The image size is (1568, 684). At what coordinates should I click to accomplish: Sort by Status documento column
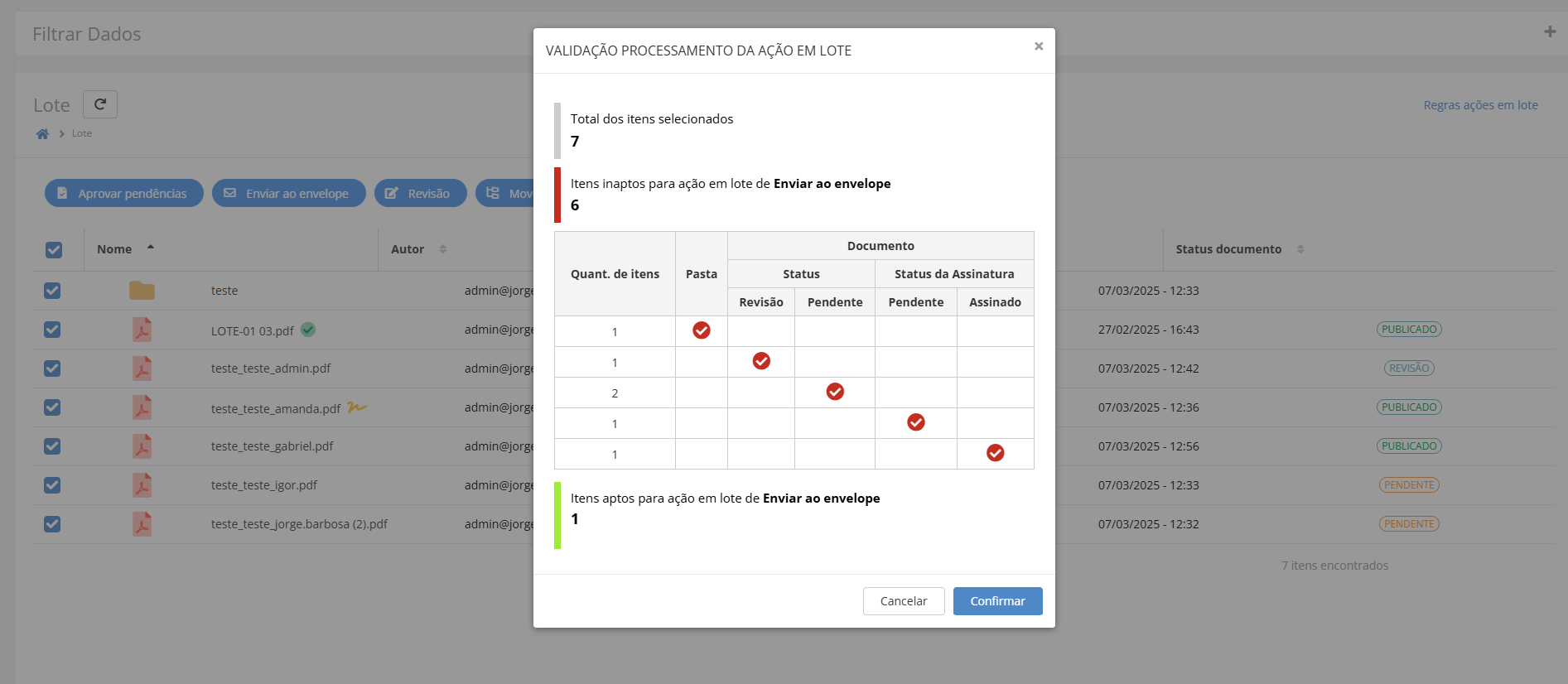click(x=1228, y=249)
